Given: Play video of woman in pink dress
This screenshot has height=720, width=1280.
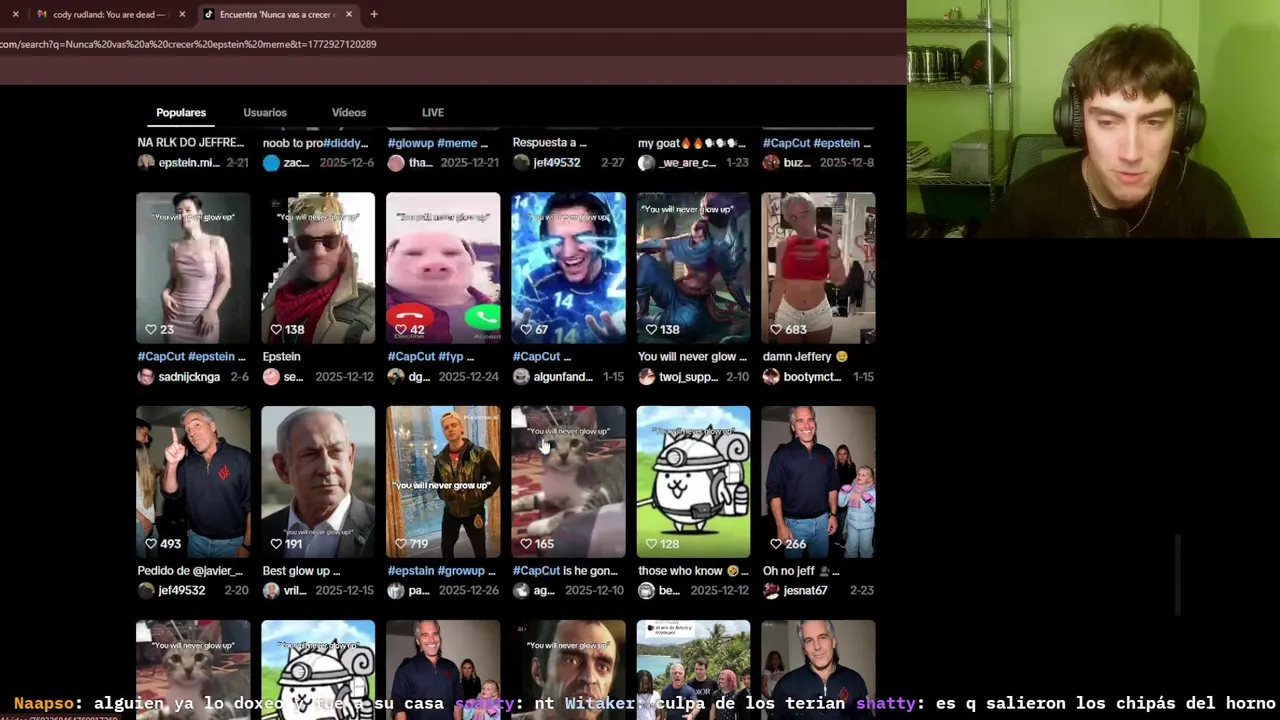Looking at the screenshot, I should pyautogui.click(x=193, y=267).
